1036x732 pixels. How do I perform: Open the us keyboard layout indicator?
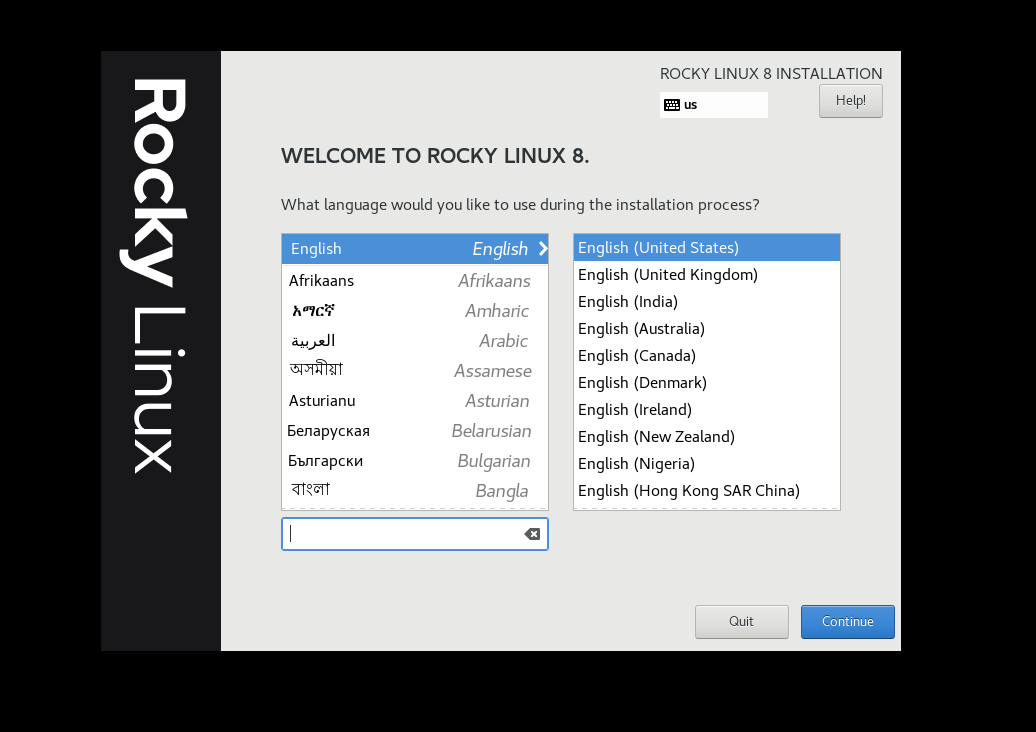714,105
